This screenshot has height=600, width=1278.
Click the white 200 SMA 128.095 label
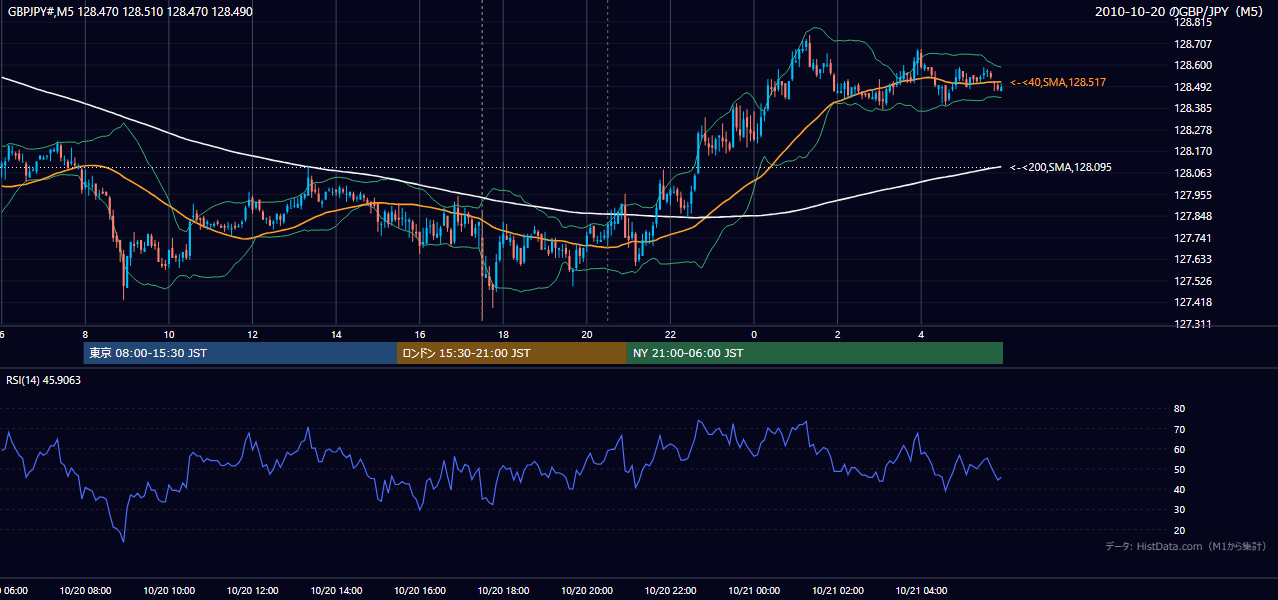coord(1060,167)
